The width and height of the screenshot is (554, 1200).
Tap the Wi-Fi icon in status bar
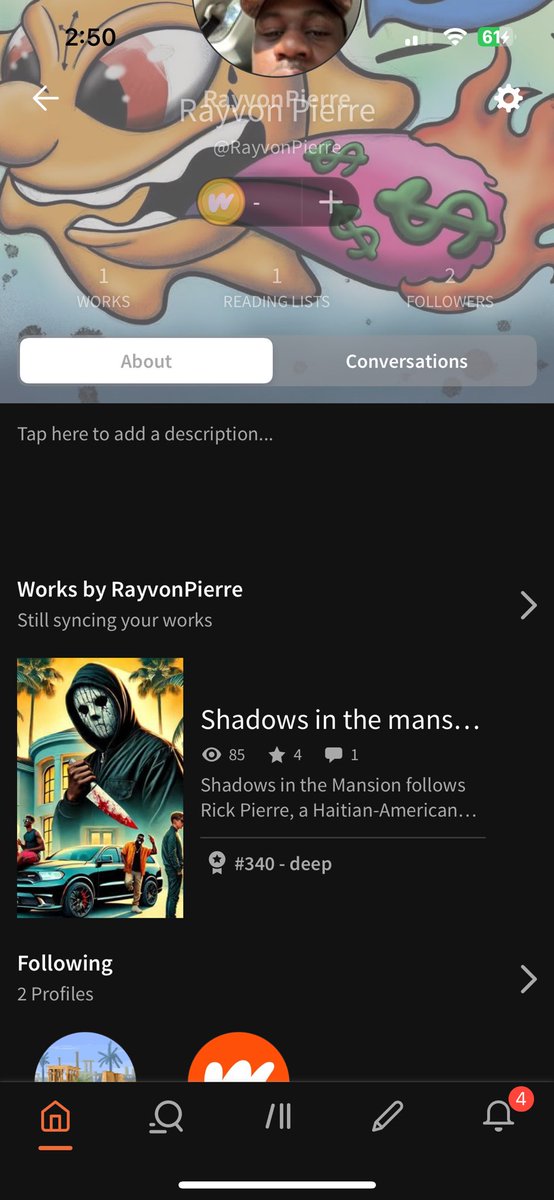tap(456, 37)
